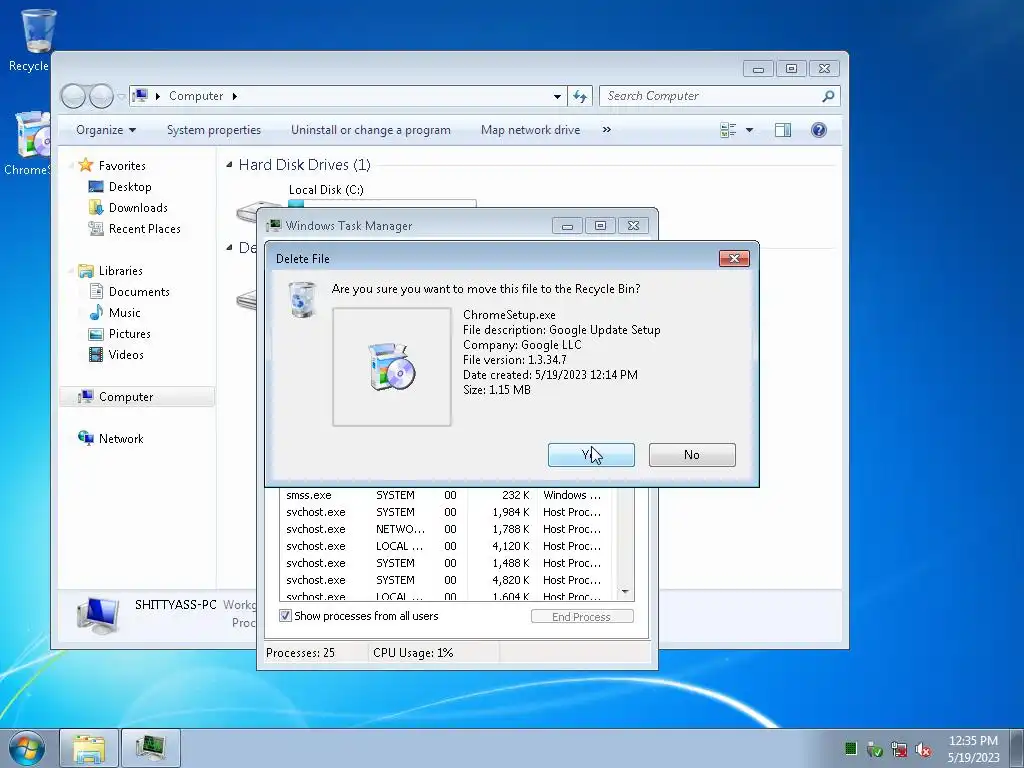Open Desktop under Favorites

(130, 187)
